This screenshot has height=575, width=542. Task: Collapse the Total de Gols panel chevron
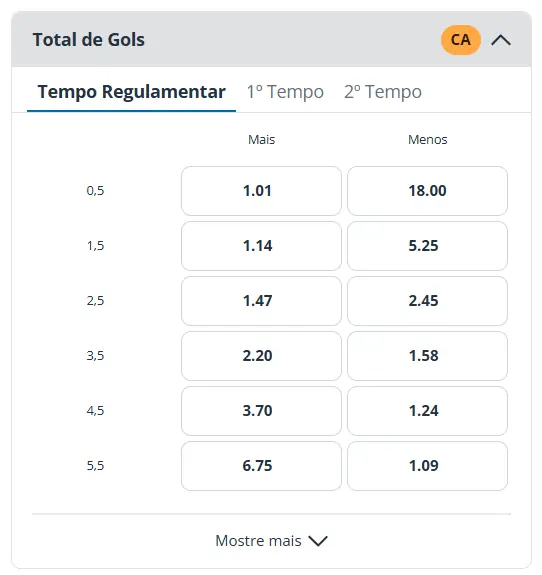[x=501, y=40]
